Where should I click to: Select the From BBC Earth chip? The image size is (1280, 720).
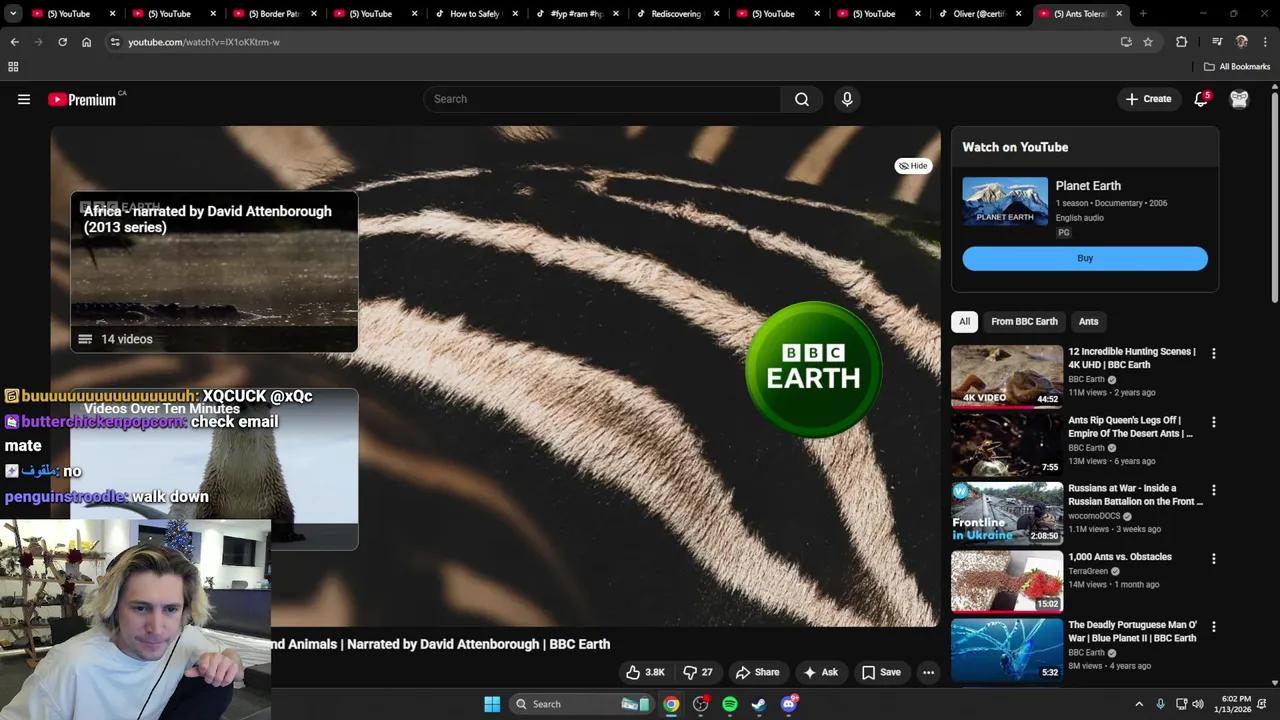click(1024, 321)
